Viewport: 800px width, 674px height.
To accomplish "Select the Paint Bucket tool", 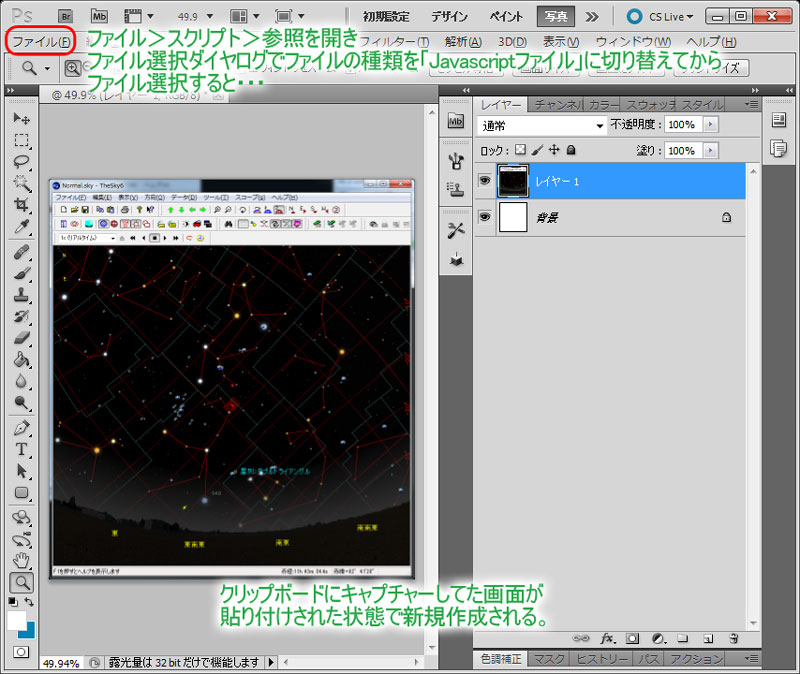I will point(21,360).
